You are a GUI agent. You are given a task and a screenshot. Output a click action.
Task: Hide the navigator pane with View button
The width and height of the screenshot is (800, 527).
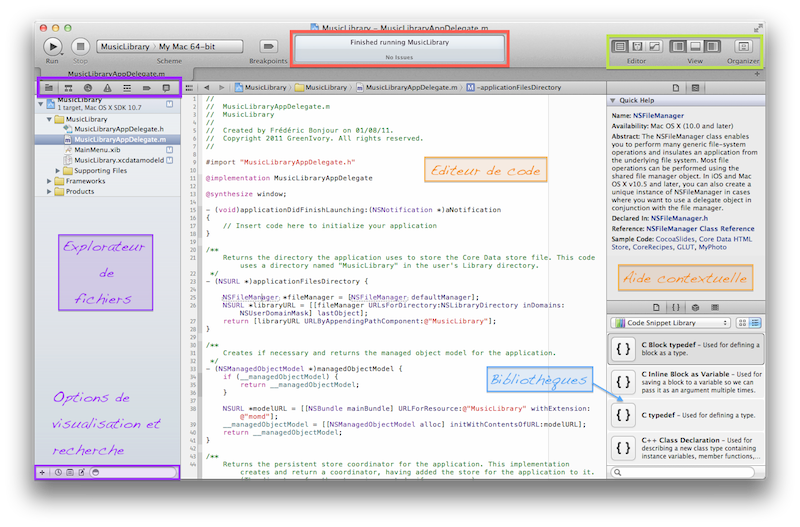(678, 46)
